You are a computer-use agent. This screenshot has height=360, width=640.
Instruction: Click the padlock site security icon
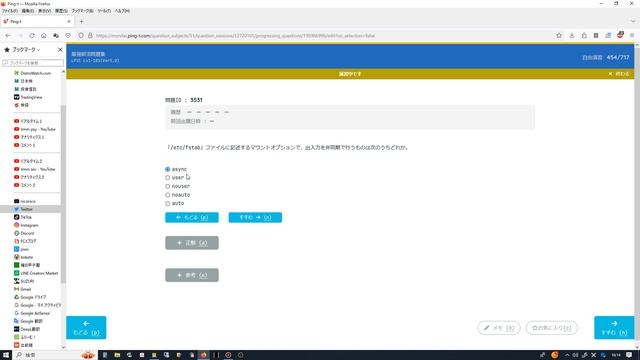pos(90,36)
